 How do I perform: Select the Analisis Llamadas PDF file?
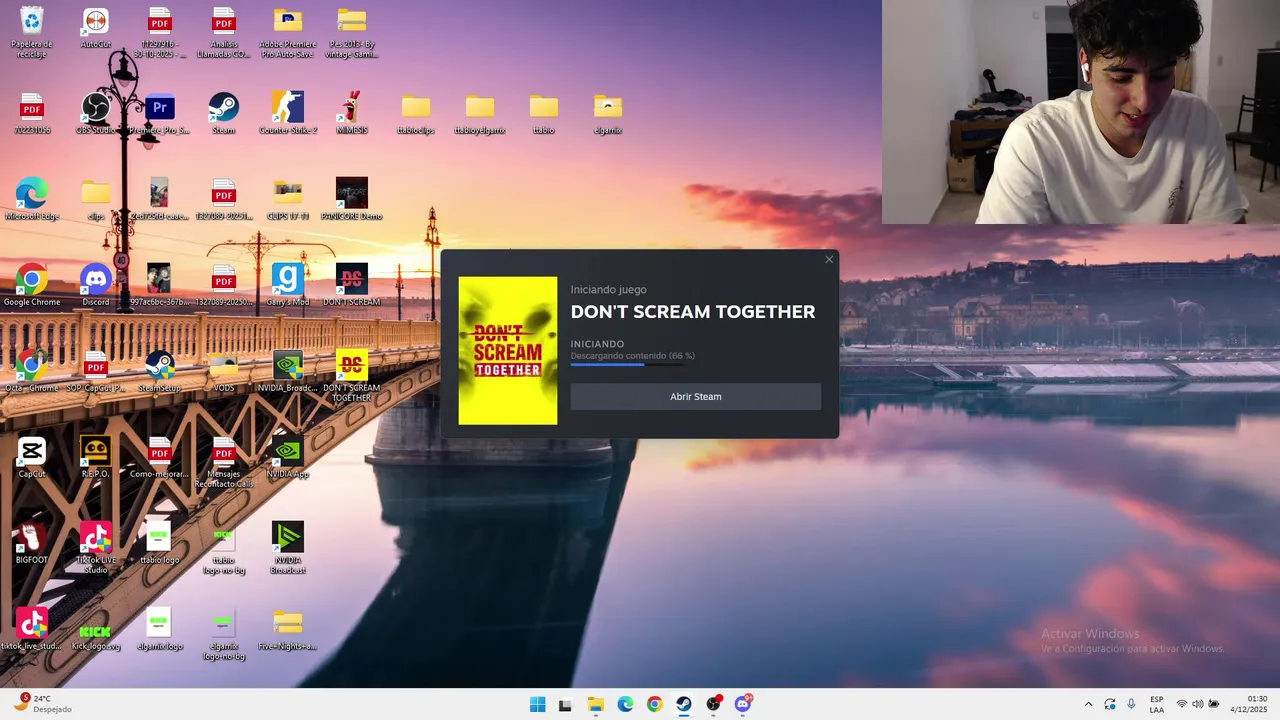point(224,32)
